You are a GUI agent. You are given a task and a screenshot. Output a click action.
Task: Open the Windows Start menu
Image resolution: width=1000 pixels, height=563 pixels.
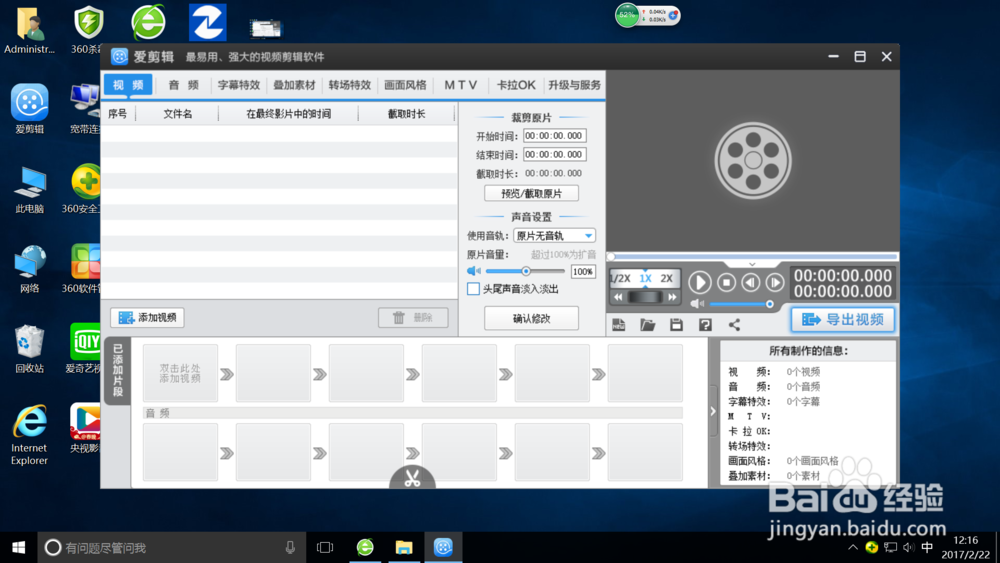(18, 548)
